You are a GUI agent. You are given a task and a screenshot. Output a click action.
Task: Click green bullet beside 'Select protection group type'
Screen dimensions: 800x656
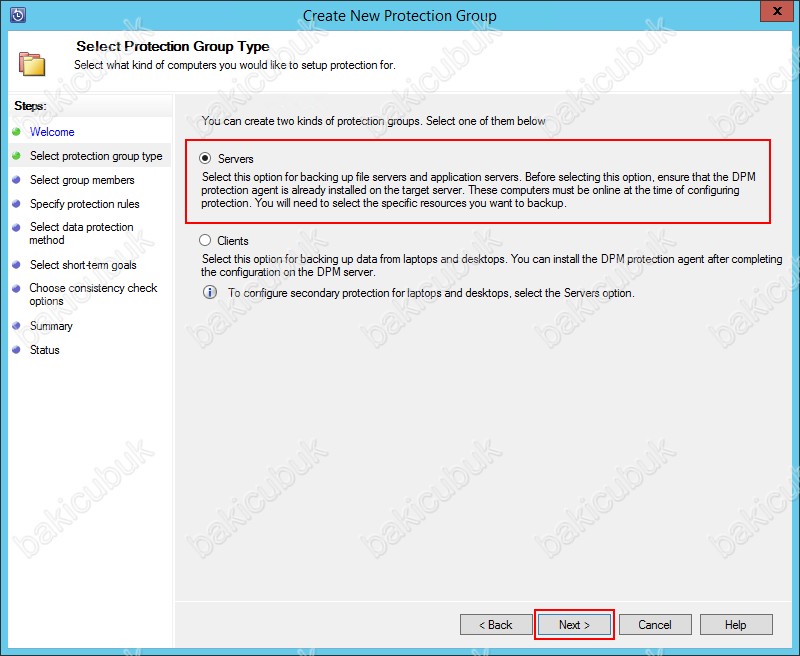[16, 156]
